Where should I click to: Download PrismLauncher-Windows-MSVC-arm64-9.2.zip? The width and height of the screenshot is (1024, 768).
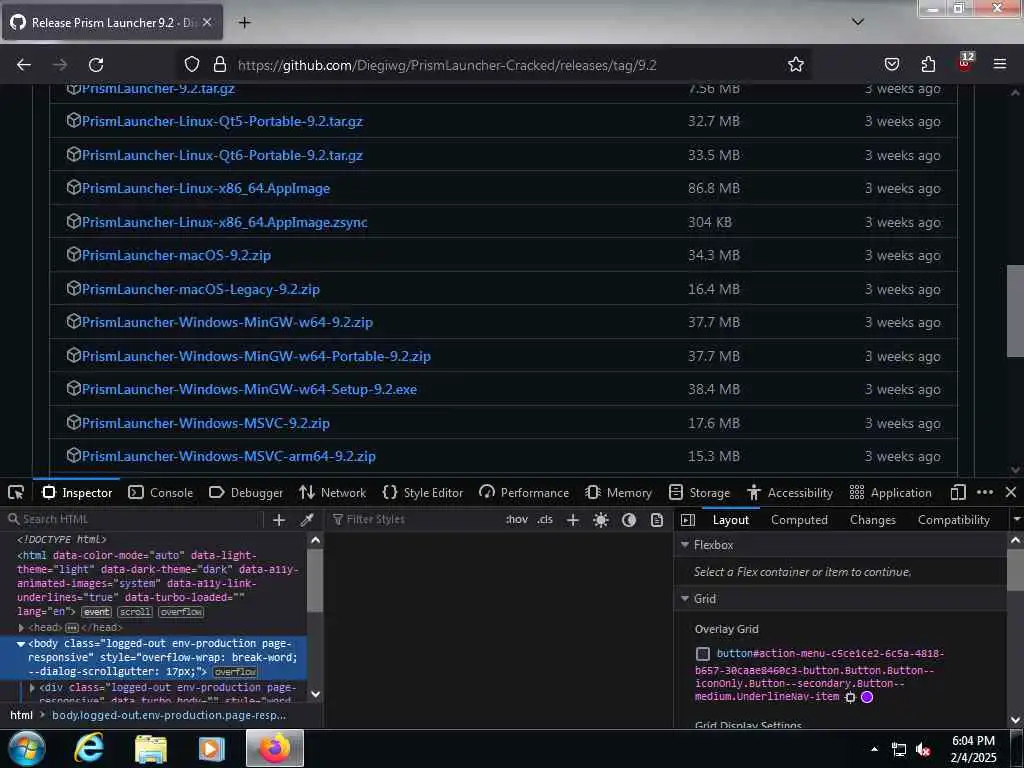[229, 456]
